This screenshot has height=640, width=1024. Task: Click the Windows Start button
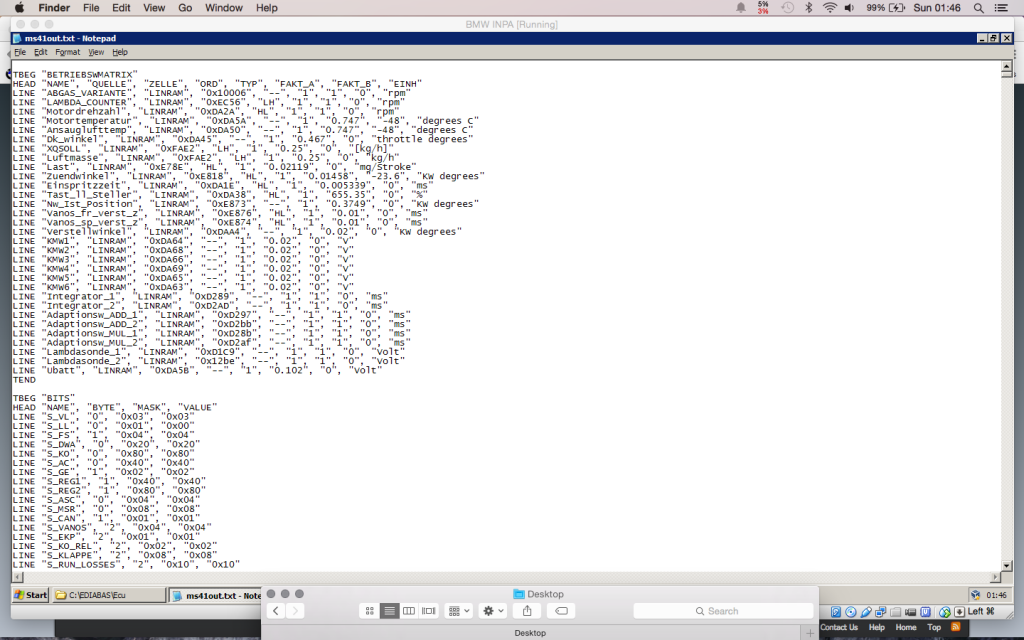(x=30, y=595)
